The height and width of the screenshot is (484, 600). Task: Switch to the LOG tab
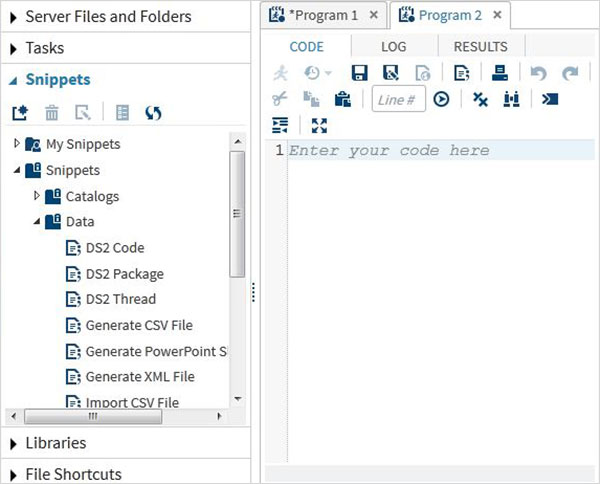click(394, 46)
